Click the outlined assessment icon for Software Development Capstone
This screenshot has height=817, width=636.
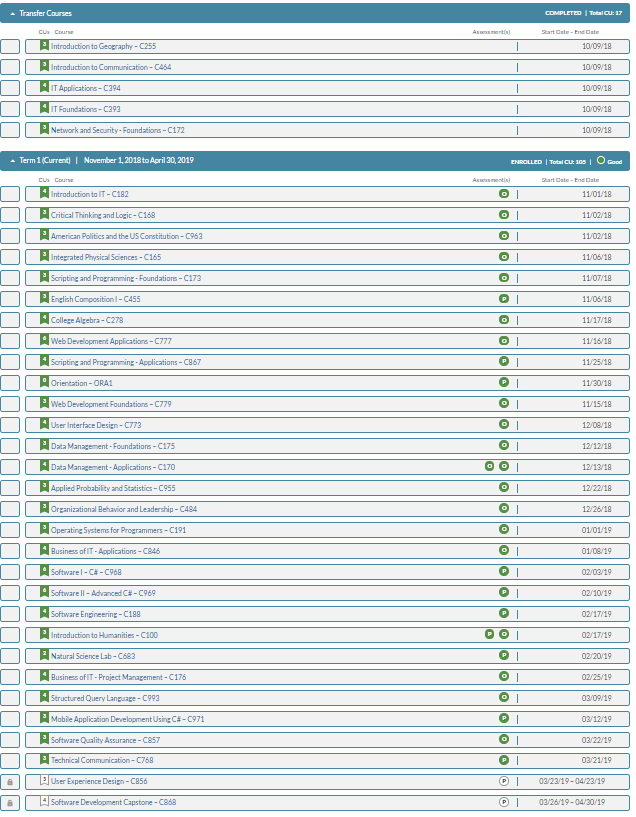[x=504, y=802]
